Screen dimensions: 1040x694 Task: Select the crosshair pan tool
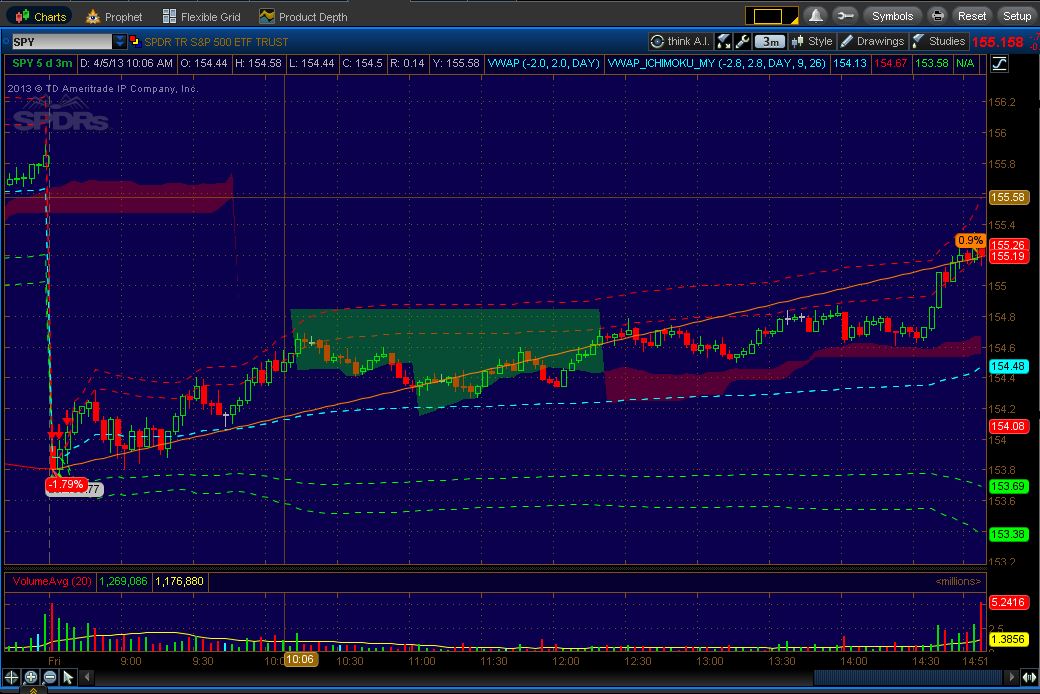(x=11, y=677)
